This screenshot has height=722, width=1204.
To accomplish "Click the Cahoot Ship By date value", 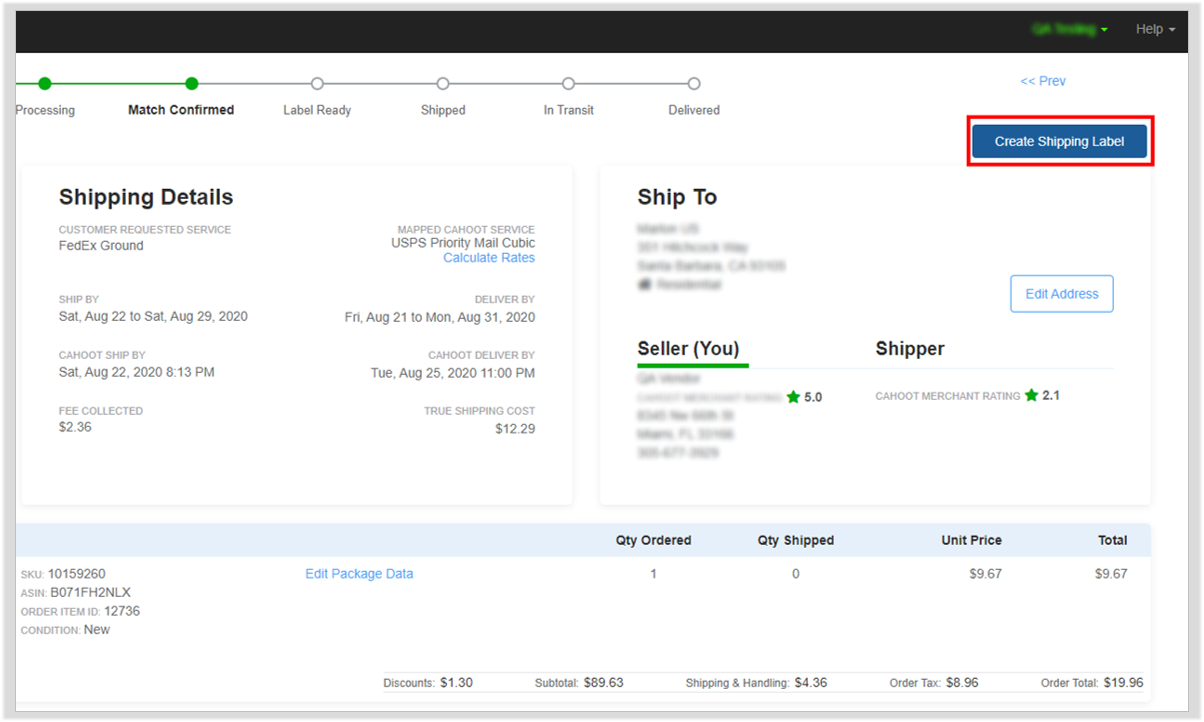I will coord(137,372).
